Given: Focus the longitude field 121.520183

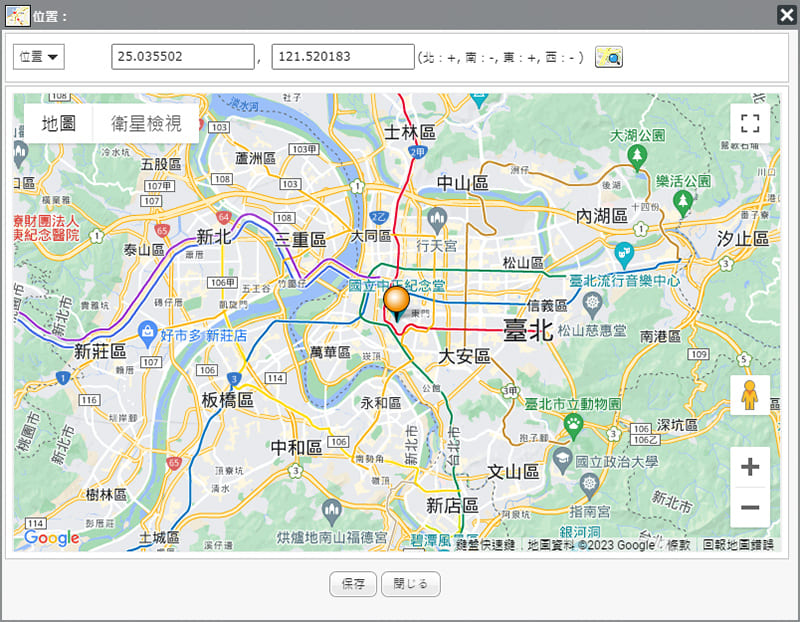Looking at the screenshot, I should [x=343, y=57].
